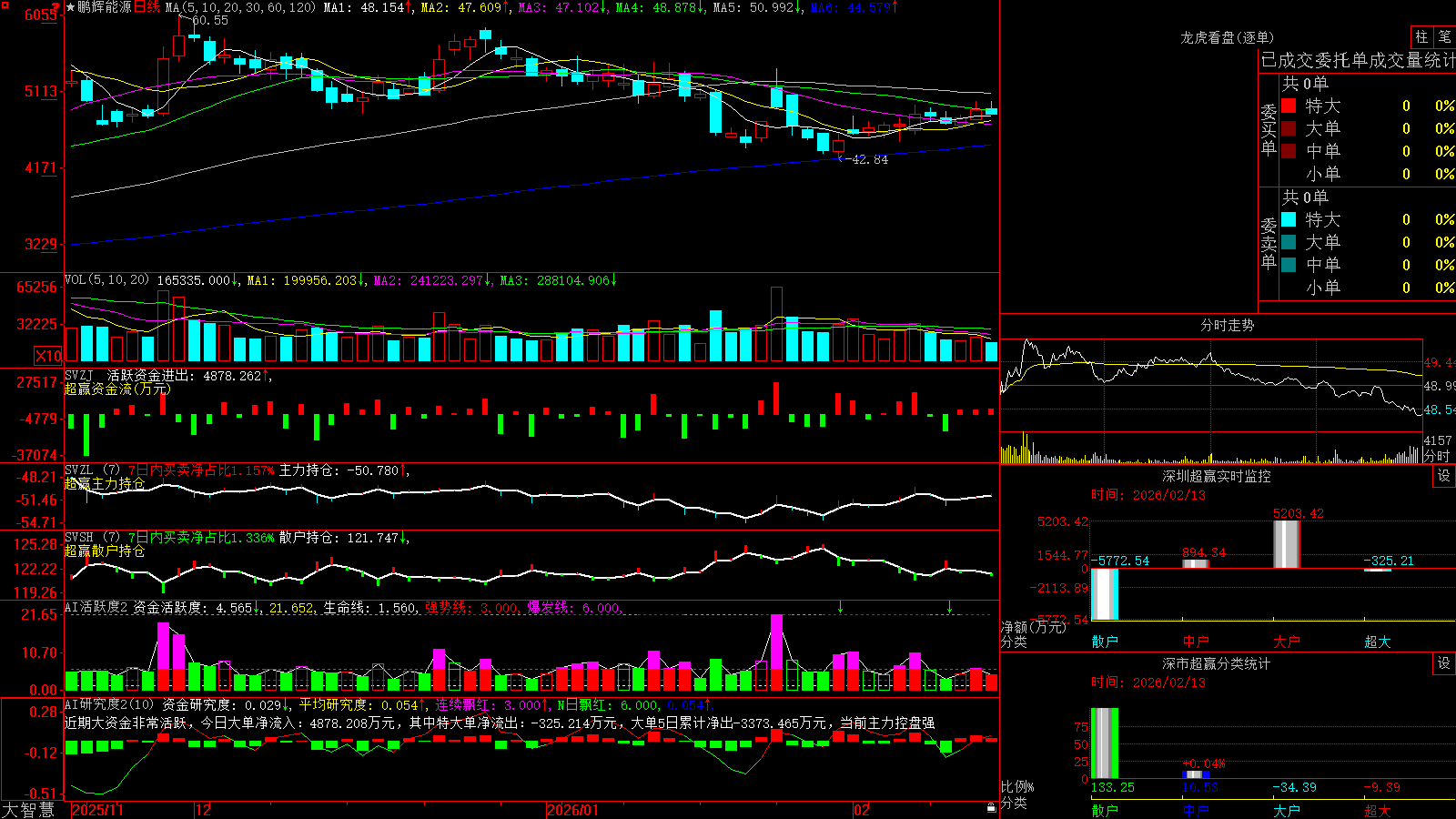Click the MA1: 48.154 value
Viewport: 1456px width, 819px height.
pos(364,7)
